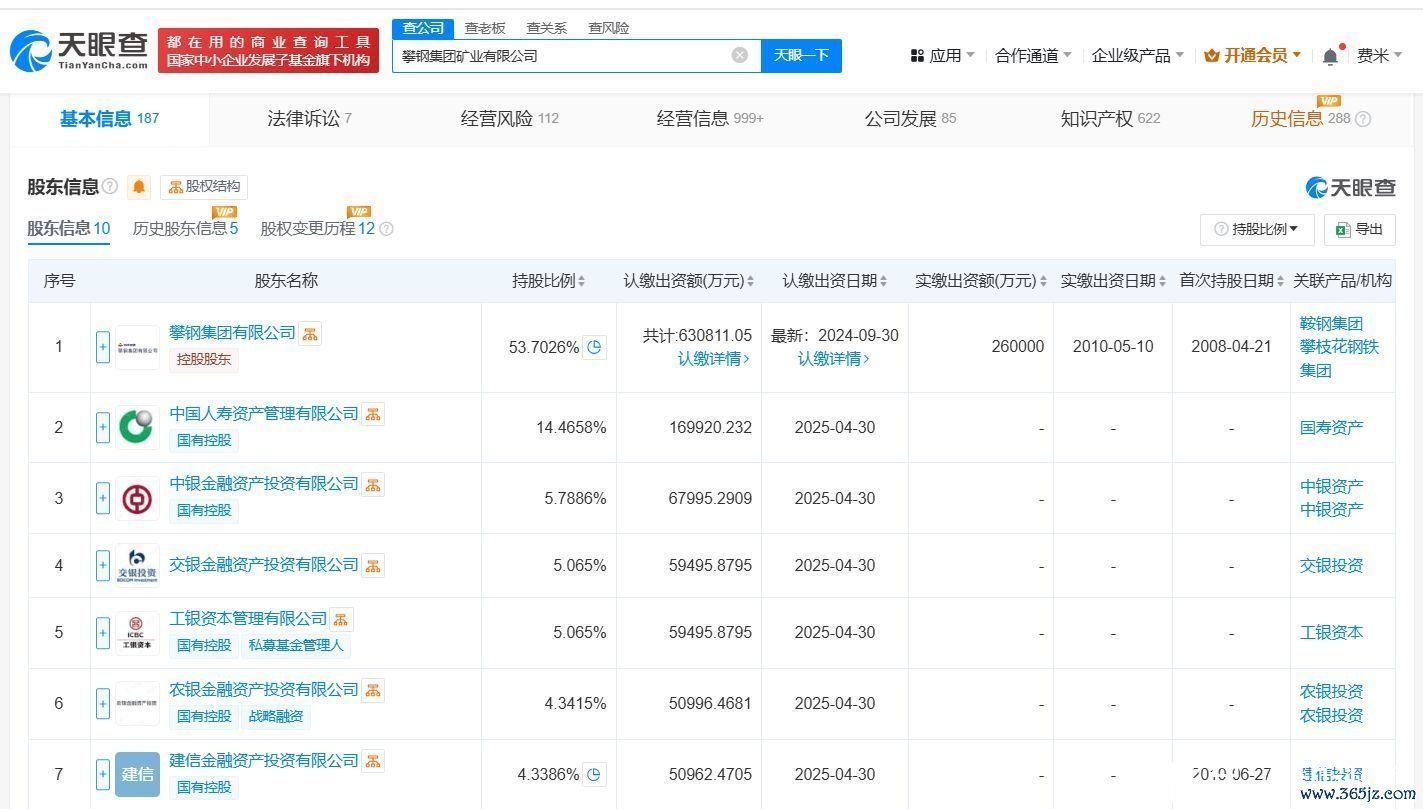The image size is (1423, 809).
Task: Open the 历史信息 VIP tab
Action: click(1300, 119)
